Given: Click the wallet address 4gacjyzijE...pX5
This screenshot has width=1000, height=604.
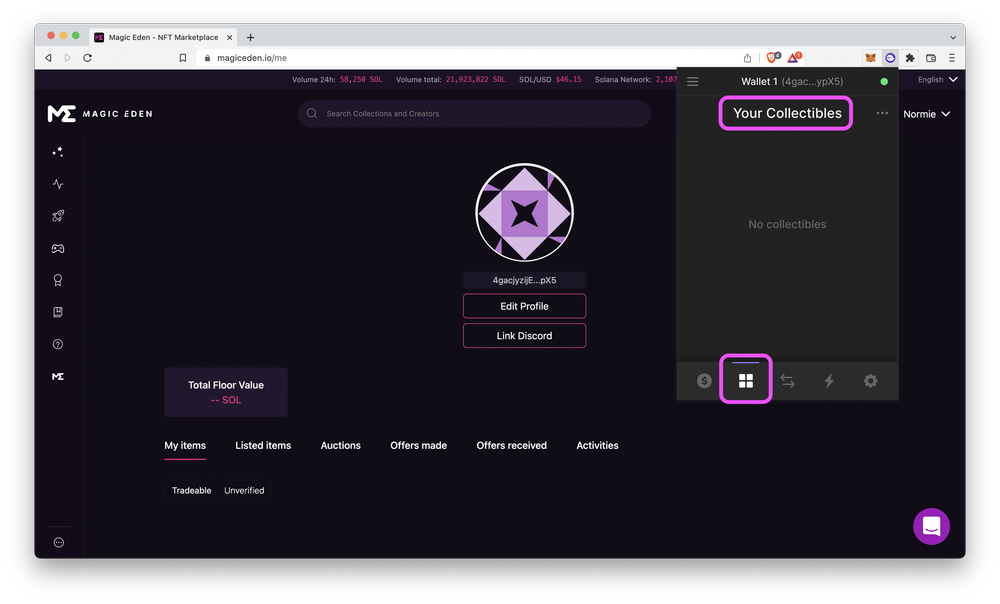Looking at the screenshot, I should click(524, 280).
